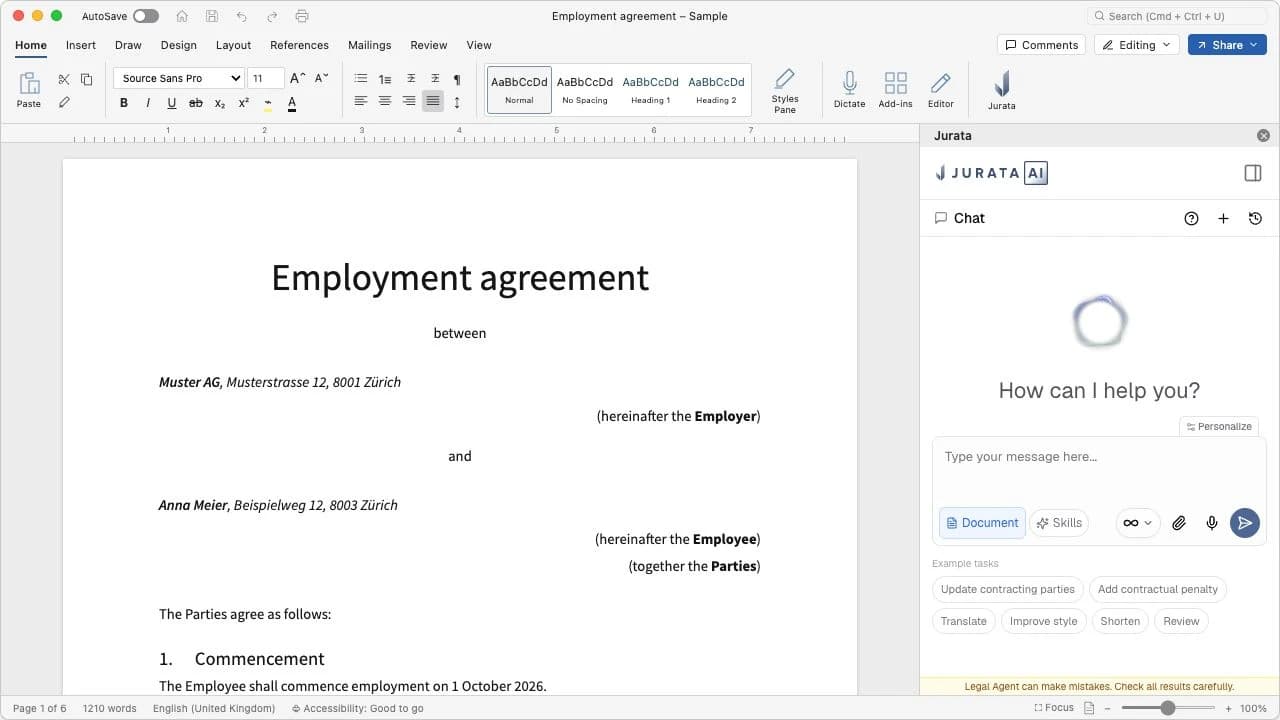Screen dimensions: 1280x720
Task: Toggle bold formatting
Action: pos(124,102)
